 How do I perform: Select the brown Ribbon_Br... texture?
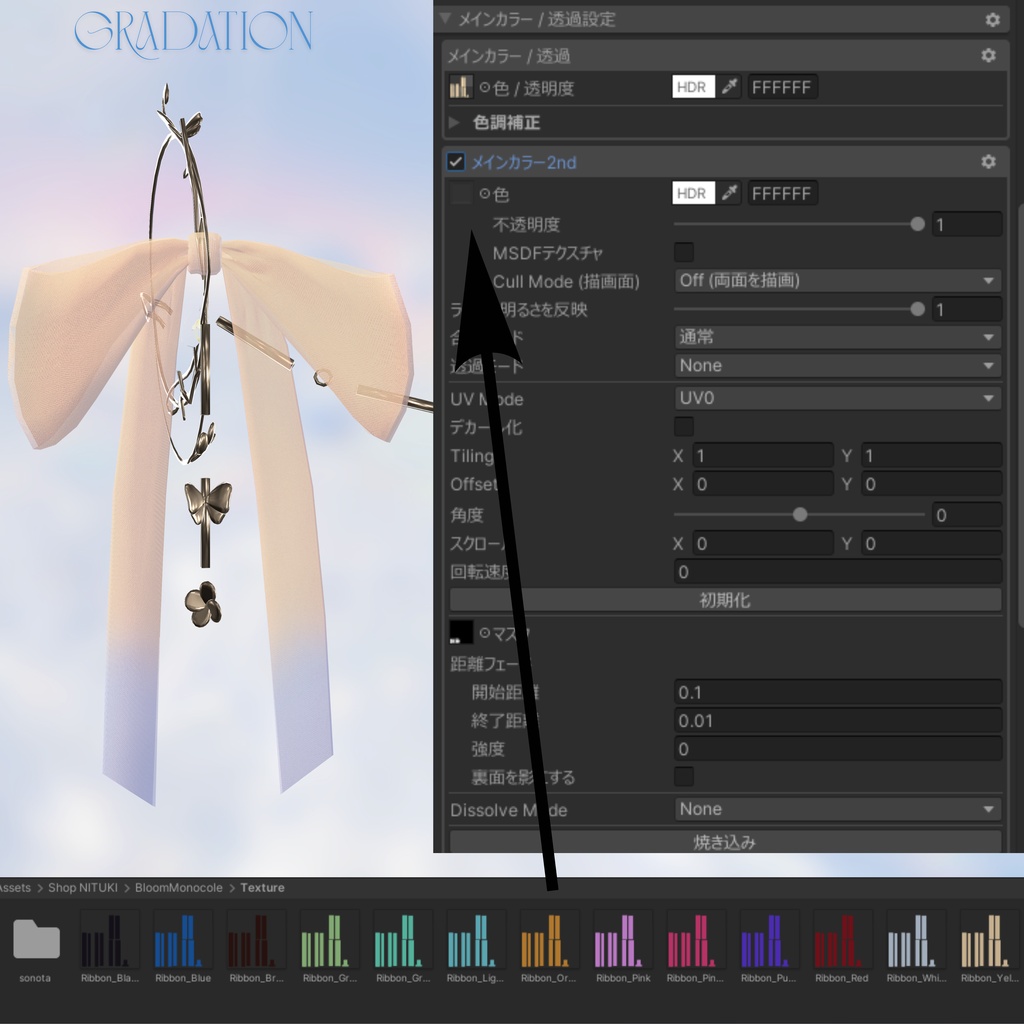click(256, 947)
